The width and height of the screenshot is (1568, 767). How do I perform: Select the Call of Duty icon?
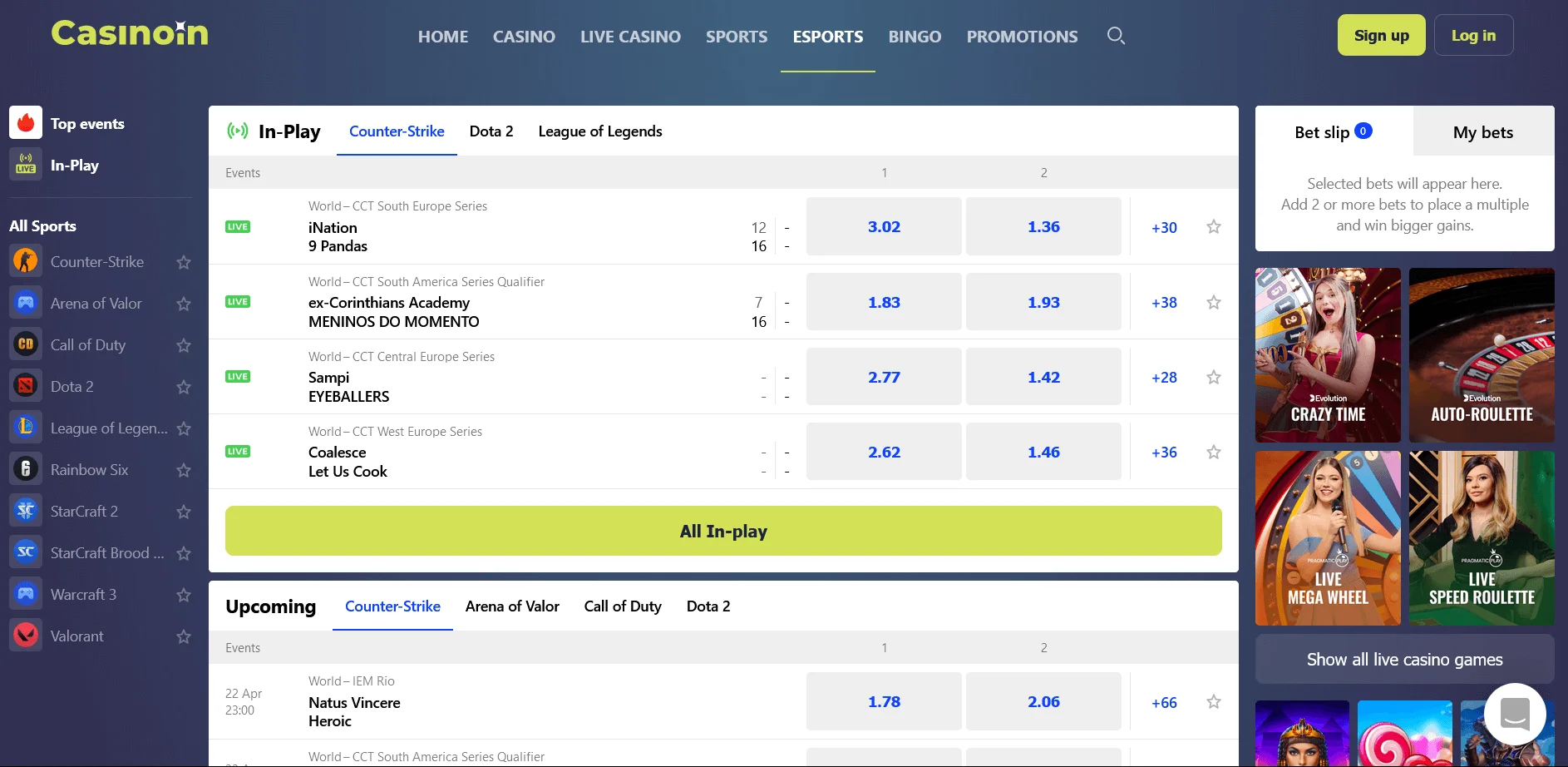tap(26, 344)
